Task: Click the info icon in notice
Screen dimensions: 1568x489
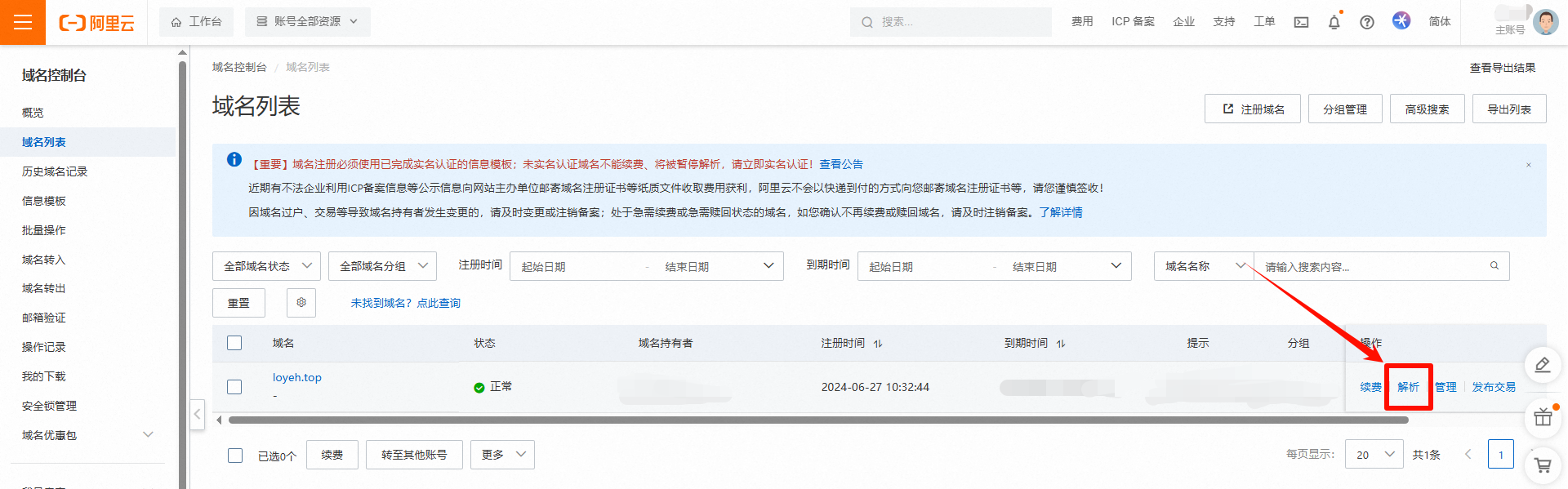Action: [x=234, y=160]
